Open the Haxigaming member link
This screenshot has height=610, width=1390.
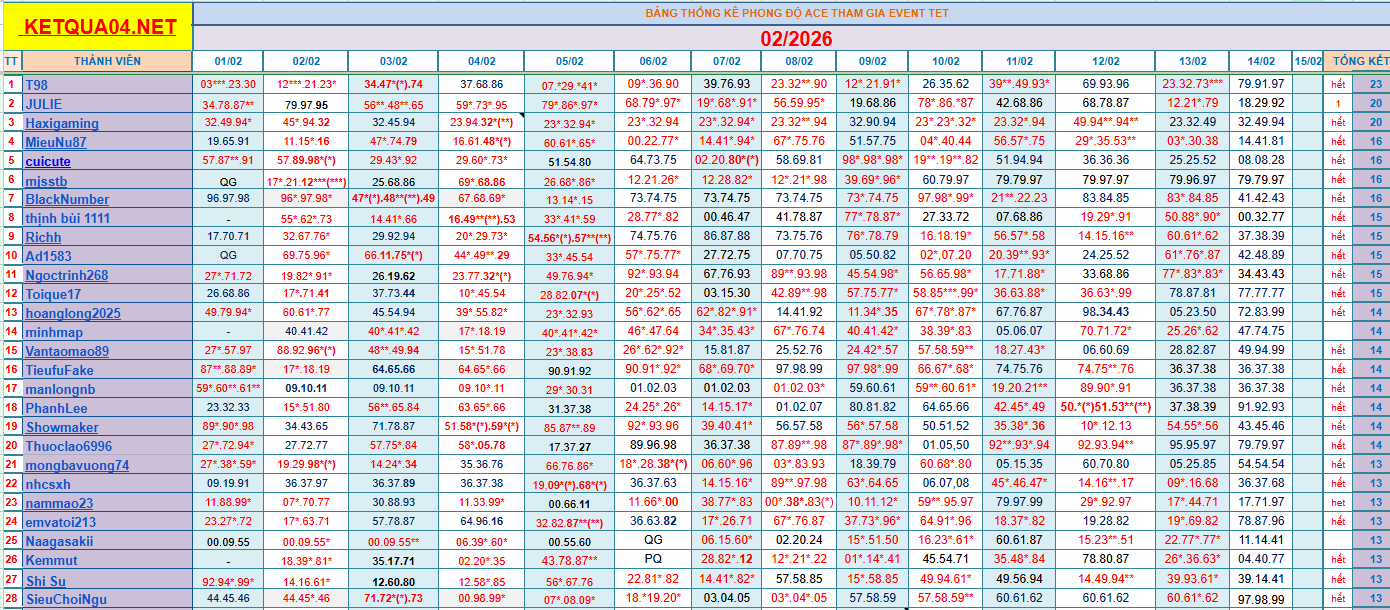click(x=62, y=123)
